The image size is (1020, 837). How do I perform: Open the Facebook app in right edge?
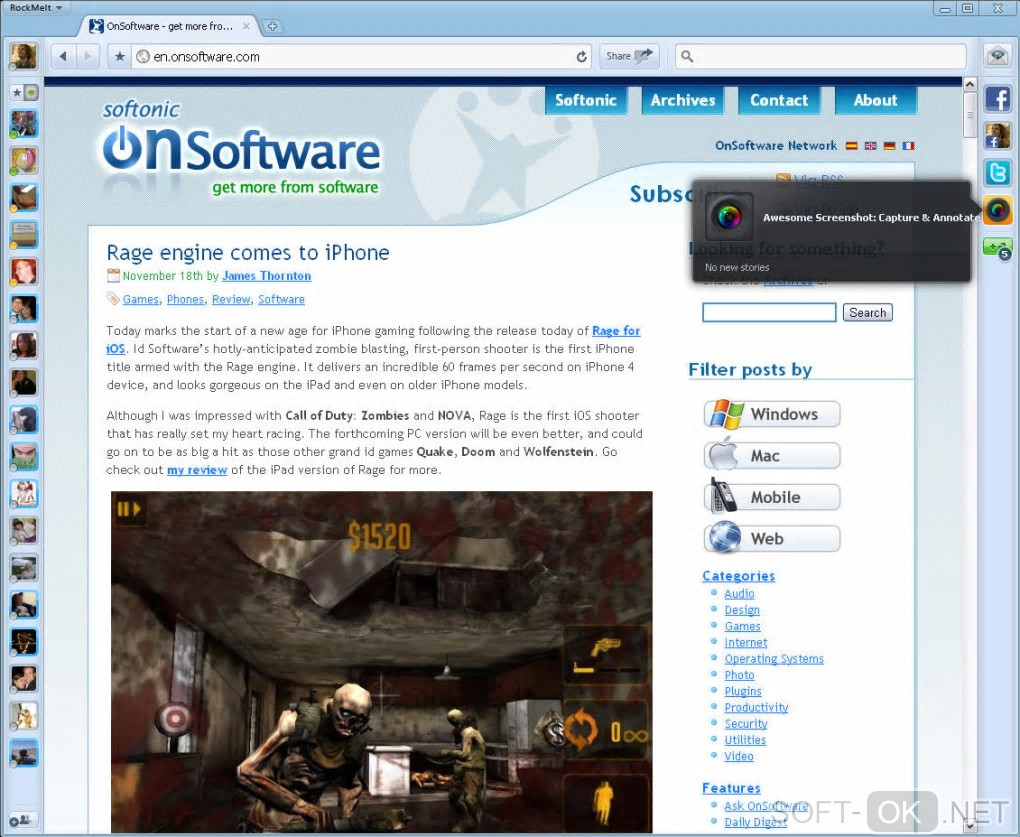997,100
